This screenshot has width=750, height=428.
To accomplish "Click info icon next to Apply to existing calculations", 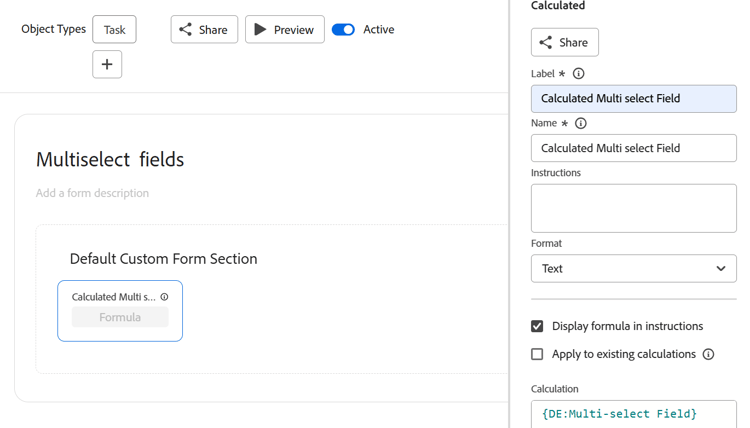I will (x=708, y=354).
